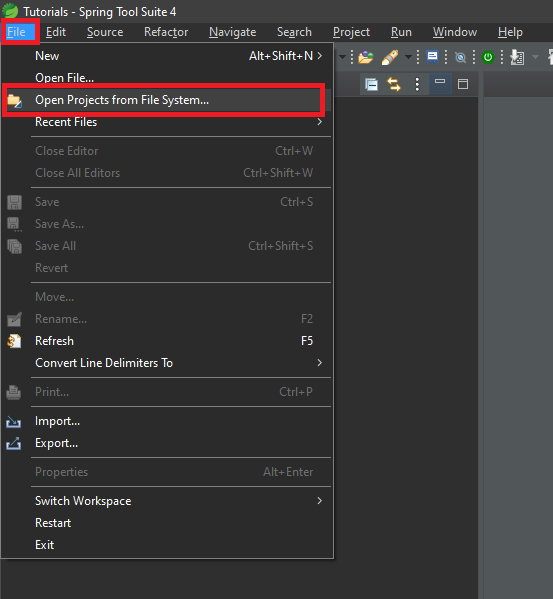Open the Help menu
553x599 pixels.
pyautogui.click(x=510, y=32)
